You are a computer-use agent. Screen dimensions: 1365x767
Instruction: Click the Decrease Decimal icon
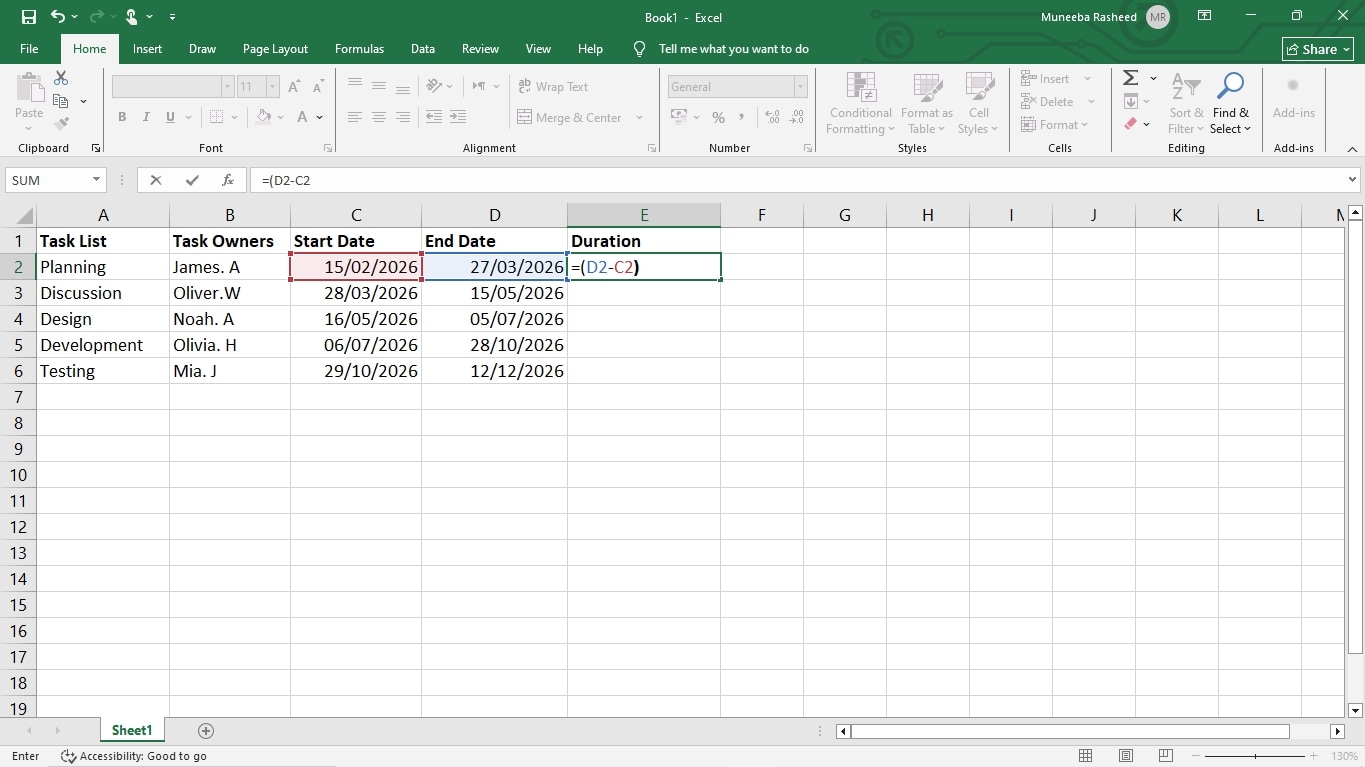click(x=797, y=117)
